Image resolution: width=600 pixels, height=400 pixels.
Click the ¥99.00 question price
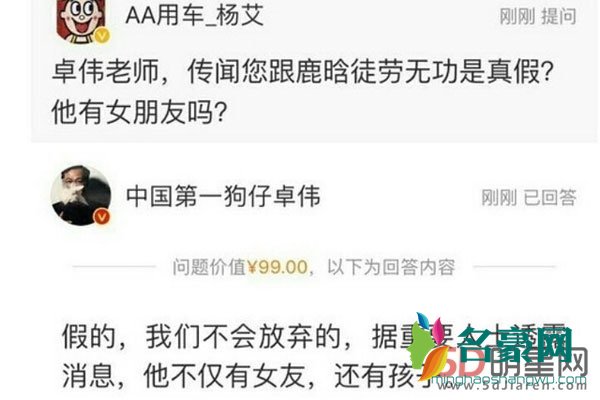coord(278,267)
